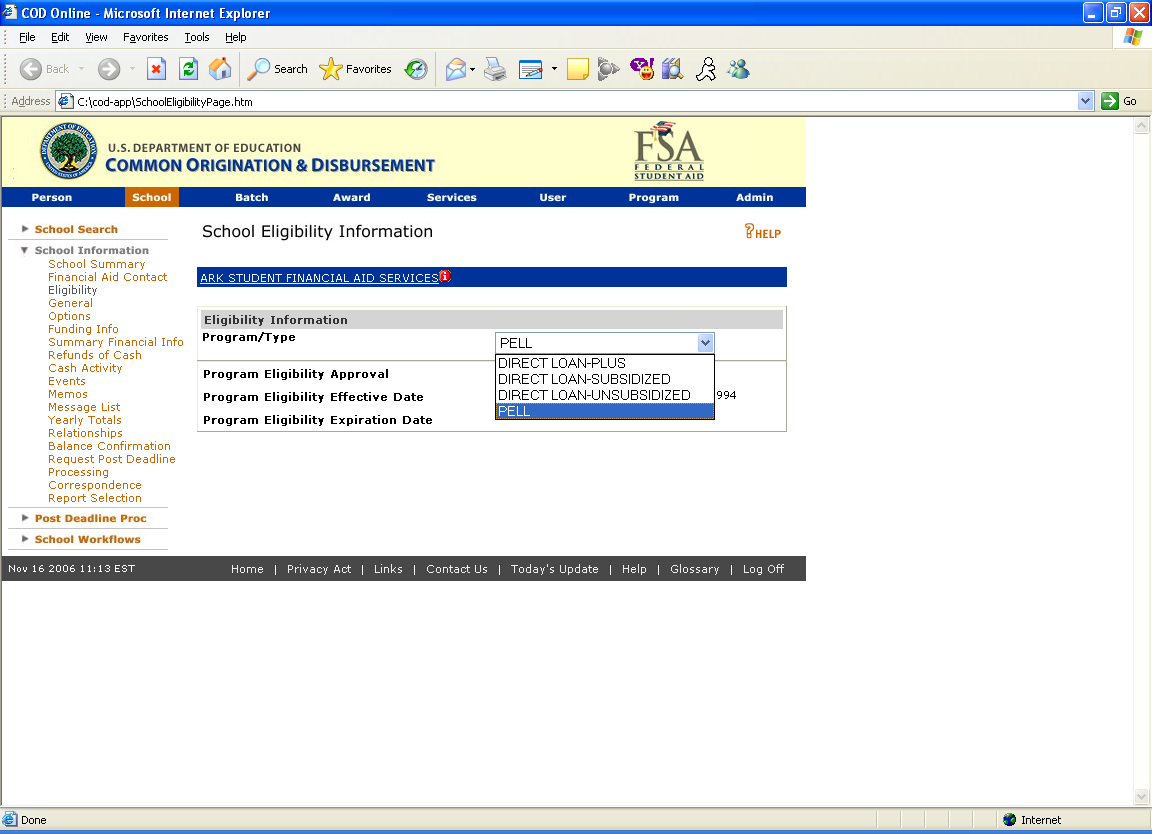Go to Home page icon
This screenshot has height=834, width=1152.
point(220,69)
